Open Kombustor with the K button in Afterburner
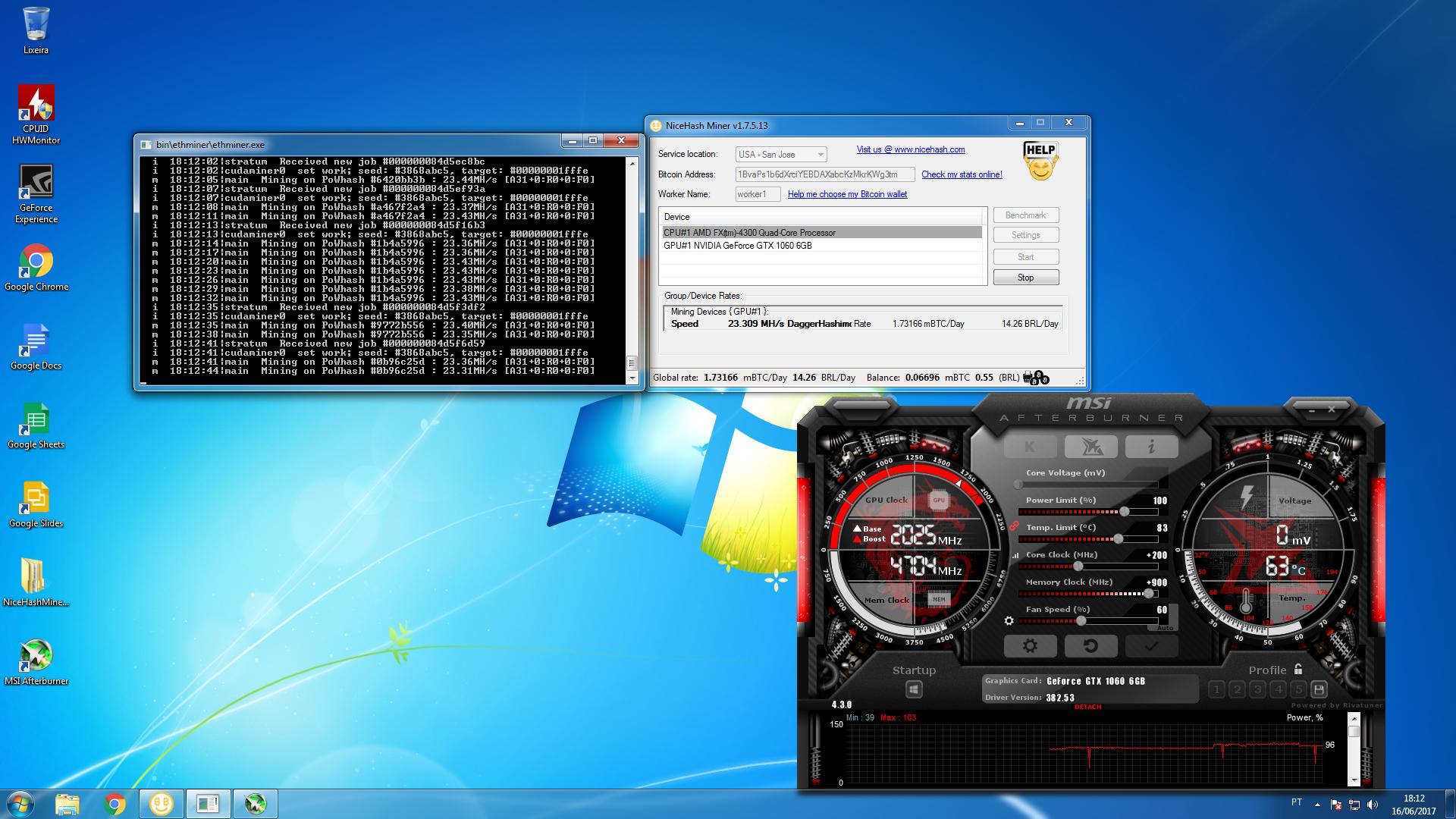The width and height of the screenshot is (1456, 819). [x=1030, y=447]
